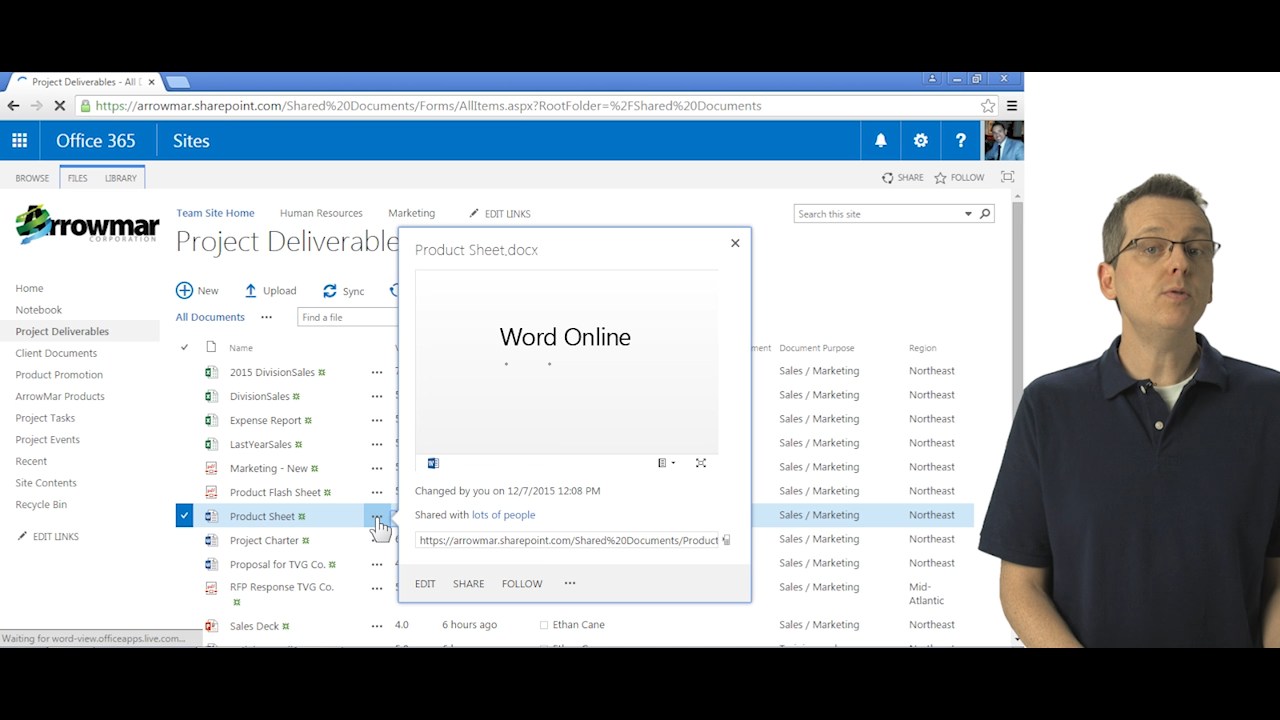Image resolution: width=1280 pixels, height=720 pixels.
Task: Click FOLLOW in the callout footer
Action: [x=522, y=584]
